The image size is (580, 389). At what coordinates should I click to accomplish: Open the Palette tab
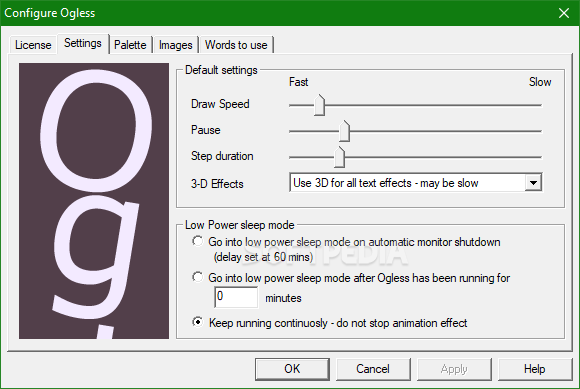coord(130,45)
